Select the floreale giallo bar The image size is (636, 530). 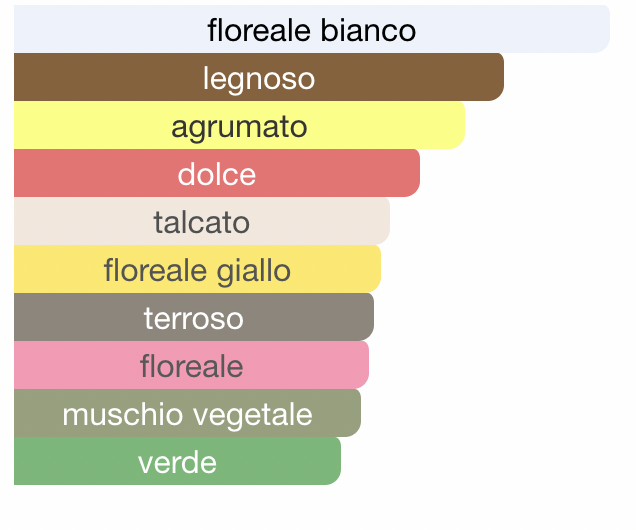click(197, 269)
